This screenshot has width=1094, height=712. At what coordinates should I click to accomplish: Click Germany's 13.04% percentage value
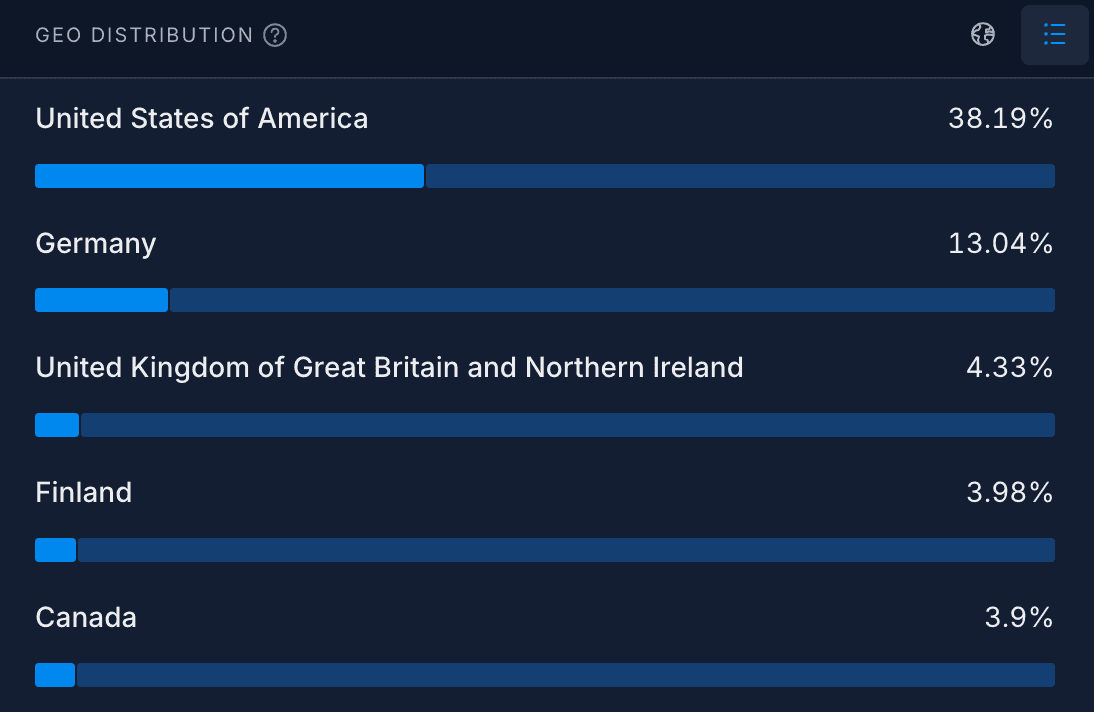point(1000,244)
